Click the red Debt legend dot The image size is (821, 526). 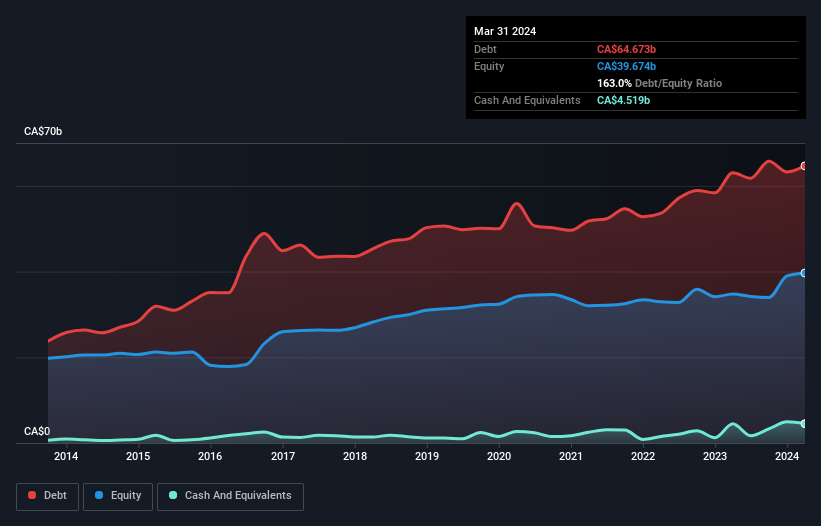coord(32,495)
